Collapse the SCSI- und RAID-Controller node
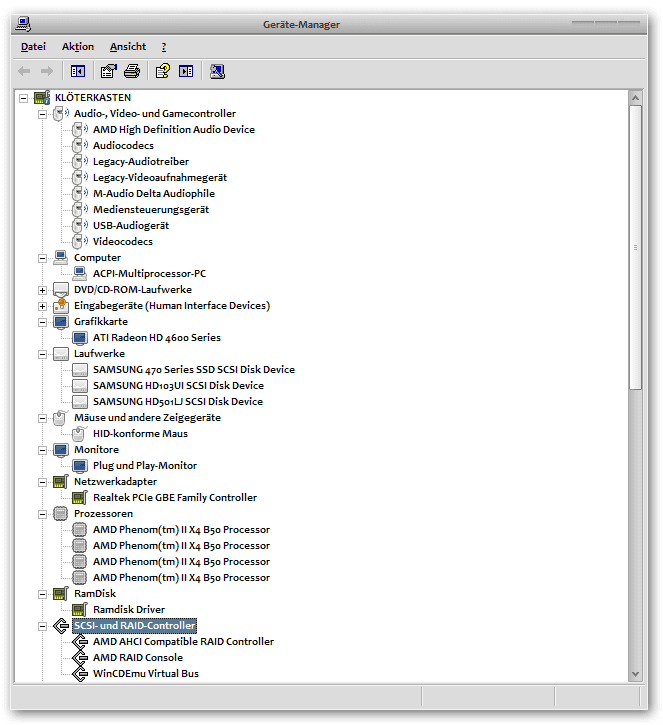Image resolution: width=663 pixels, height=725 pixels. 43,626
